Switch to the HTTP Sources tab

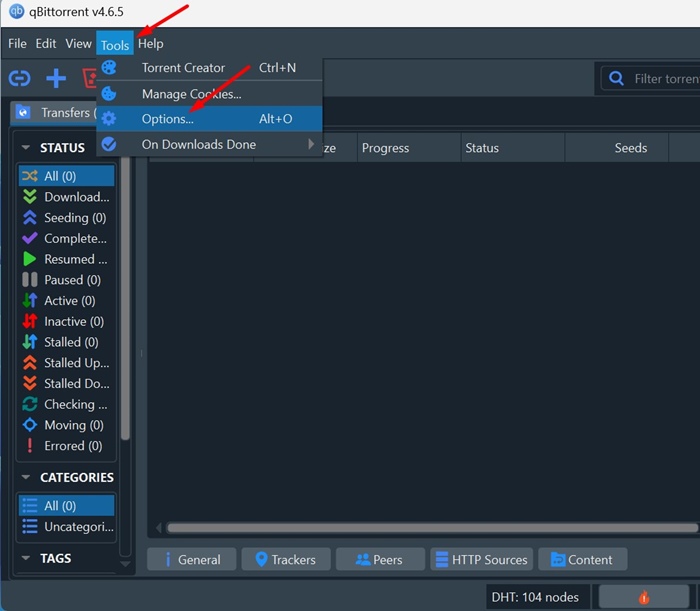[x=481, y=559]
